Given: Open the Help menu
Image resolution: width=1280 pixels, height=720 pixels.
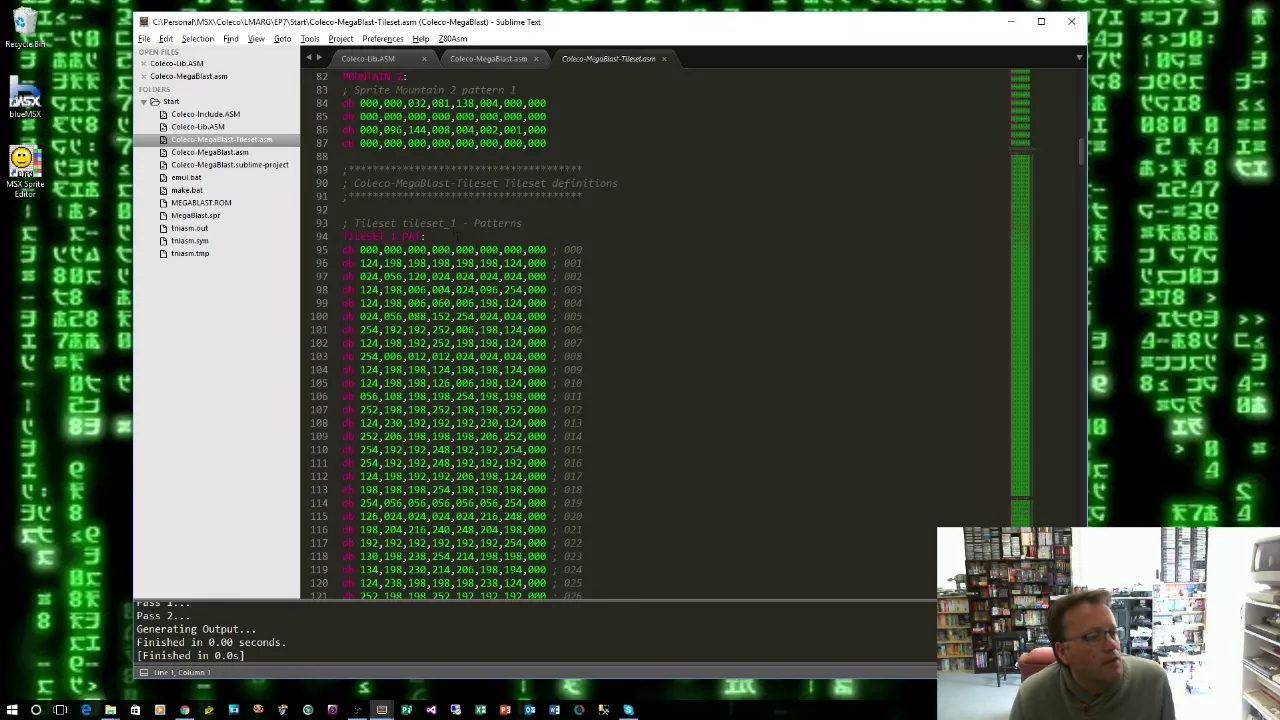Looking at the screenshot, I should [x=421, y=39].
